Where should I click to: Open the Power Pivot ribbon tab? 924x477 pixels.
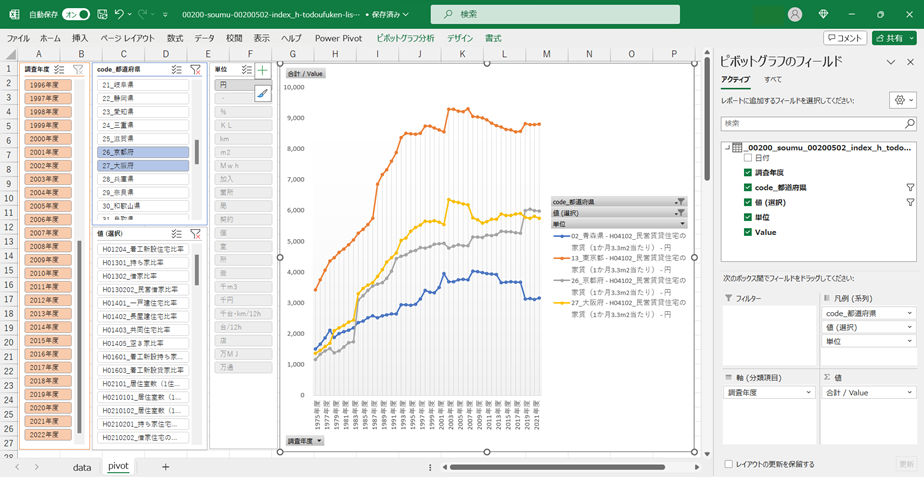(x=338, y=38)
